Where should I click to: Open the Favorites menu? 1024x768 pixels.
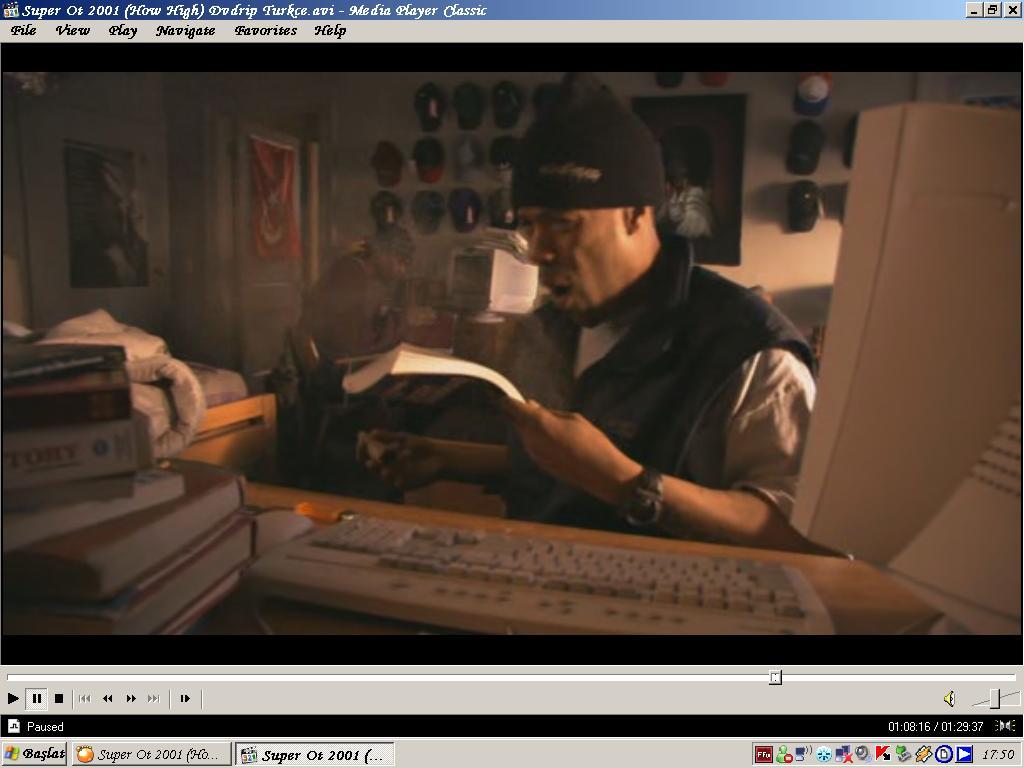[266, 30]
